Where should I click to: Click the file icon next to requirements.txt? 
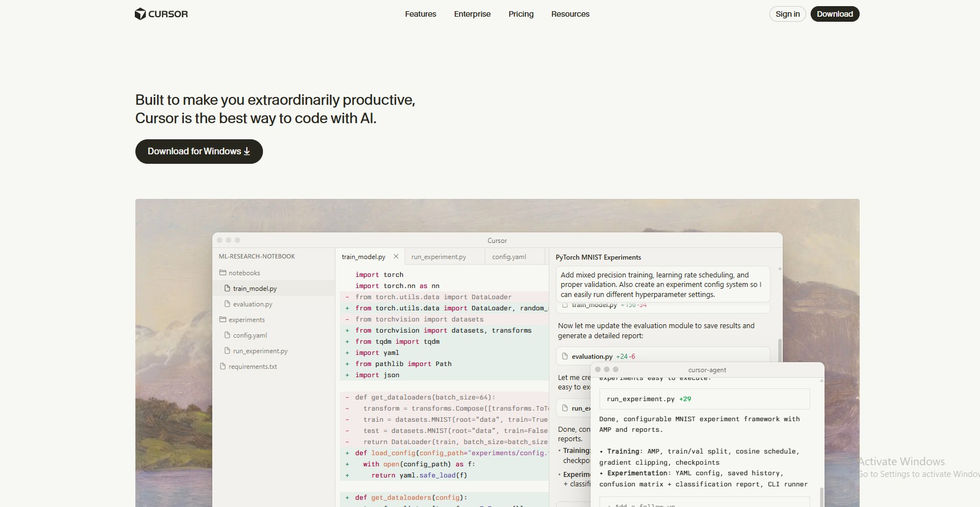(x=222, y=366)
